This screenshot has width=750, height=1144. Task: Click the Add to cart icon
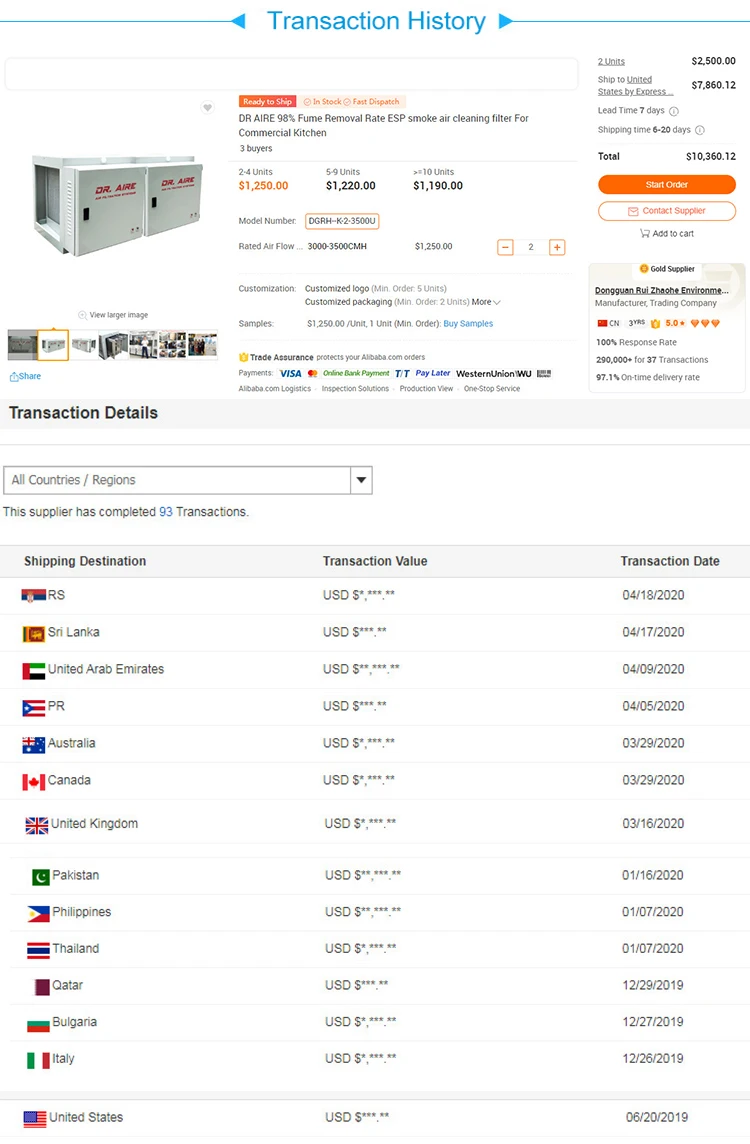pyautogui.click(x=645, y=233)
